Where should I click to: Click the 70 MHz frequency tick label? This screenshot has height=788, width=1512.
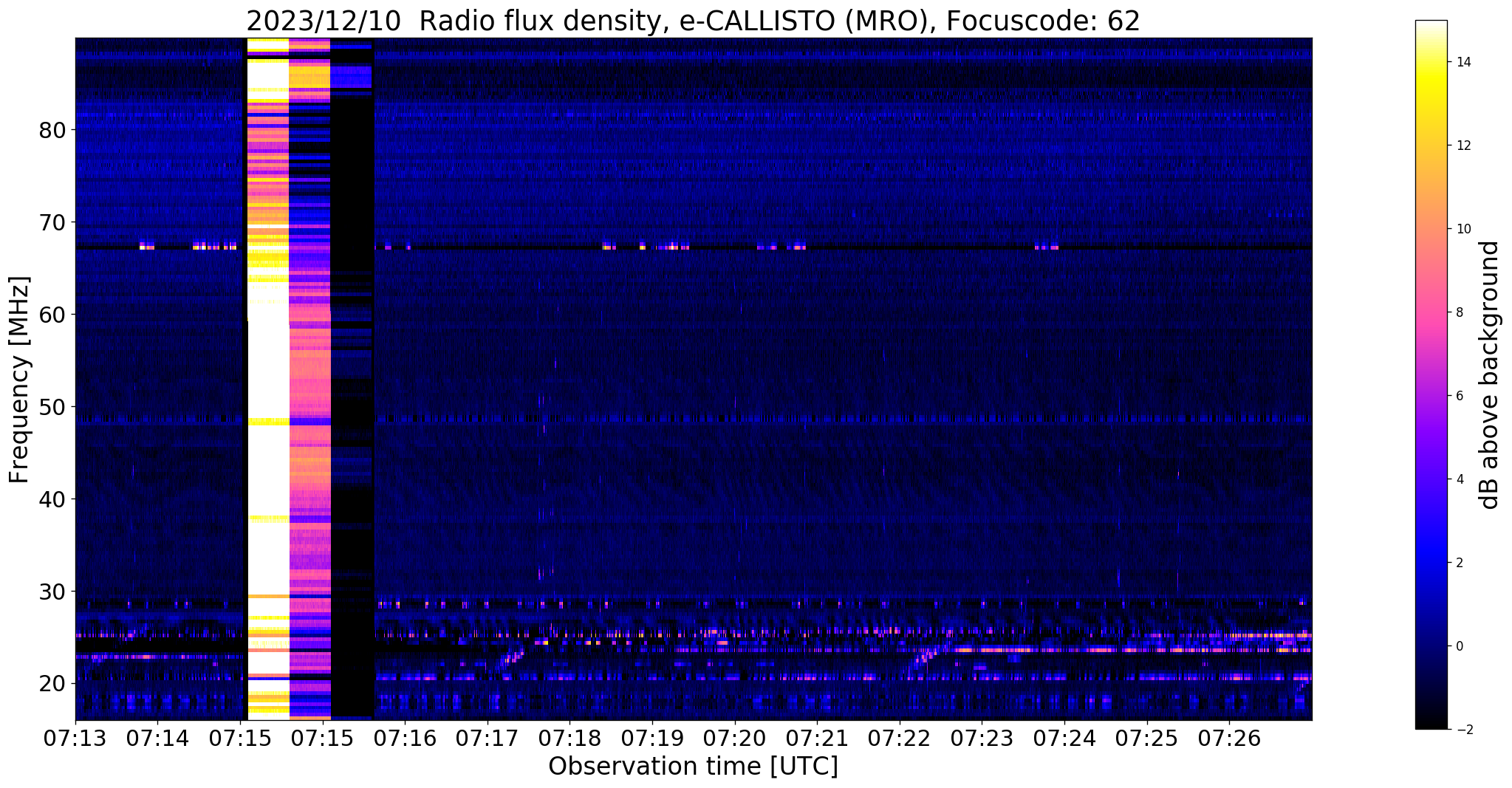point(52,222)
